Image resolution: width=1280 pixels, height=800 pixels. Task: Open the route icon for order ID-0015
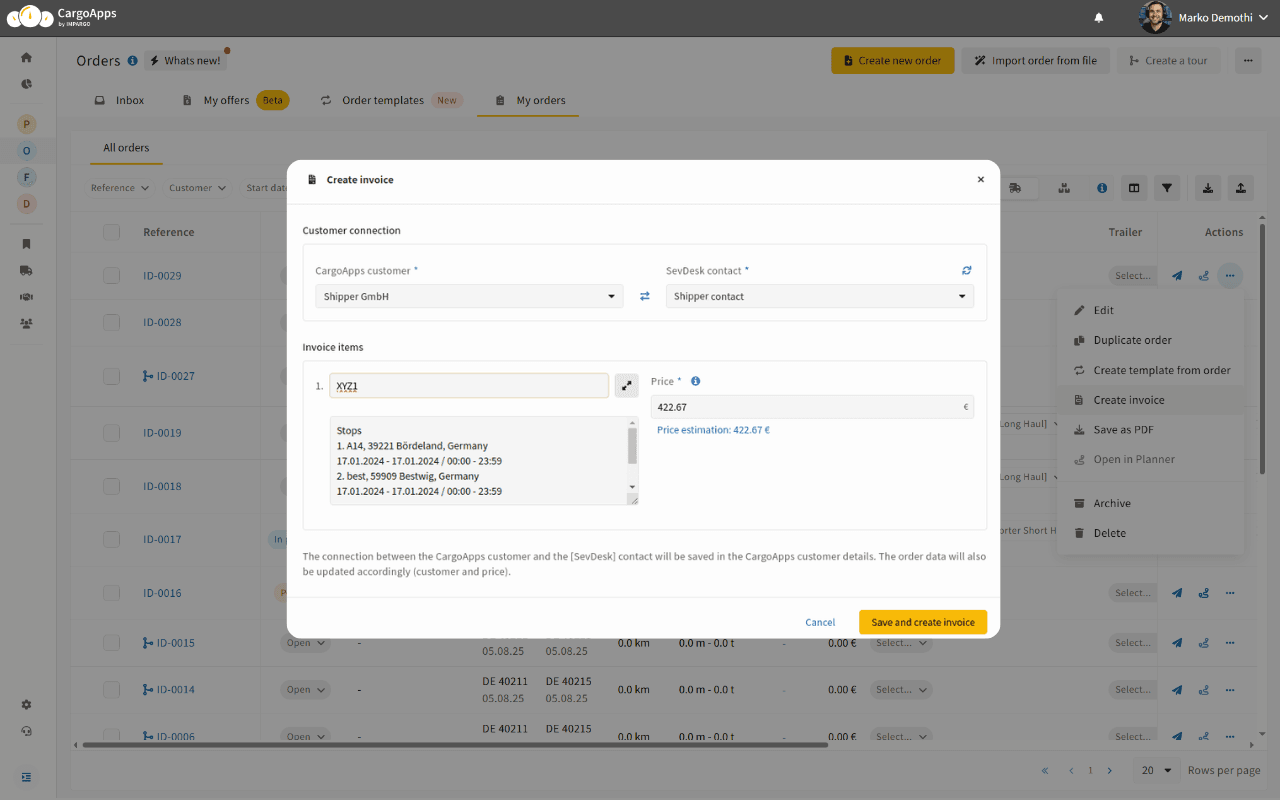pyautogui.click(x=1203, y=642)
